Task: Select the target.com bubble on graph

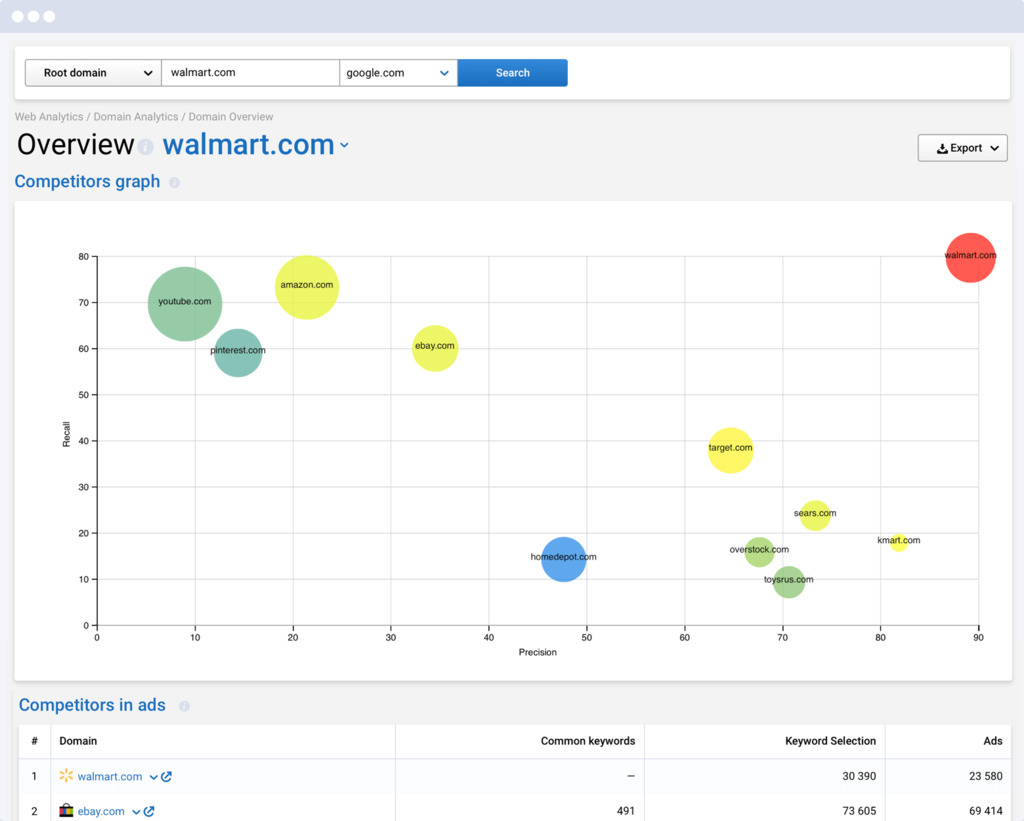Action: click(x=731, y=450)
